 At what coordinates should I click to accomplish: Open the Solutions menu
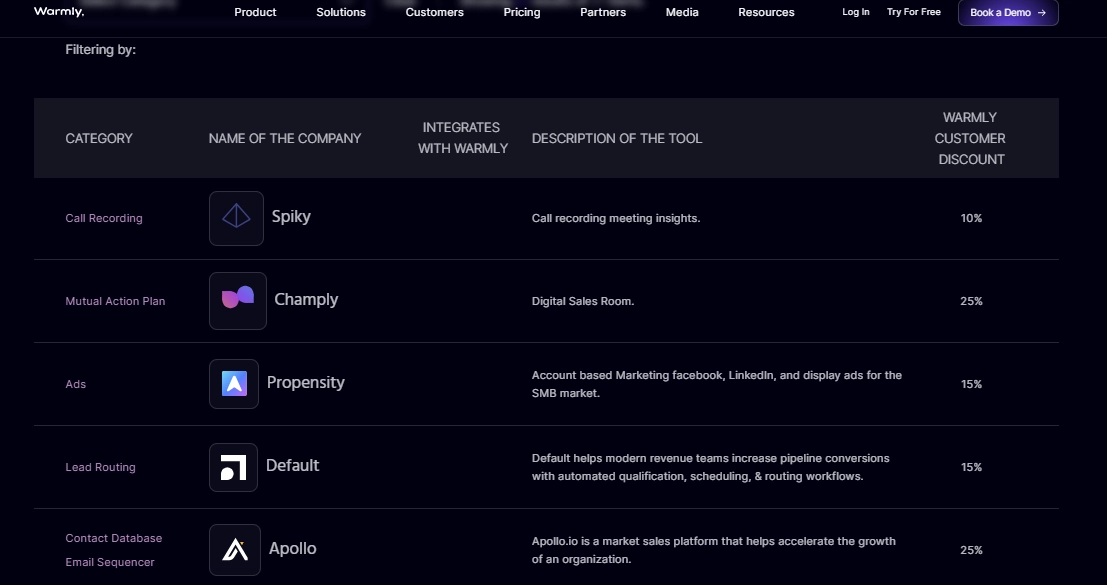tap(341, 12)
